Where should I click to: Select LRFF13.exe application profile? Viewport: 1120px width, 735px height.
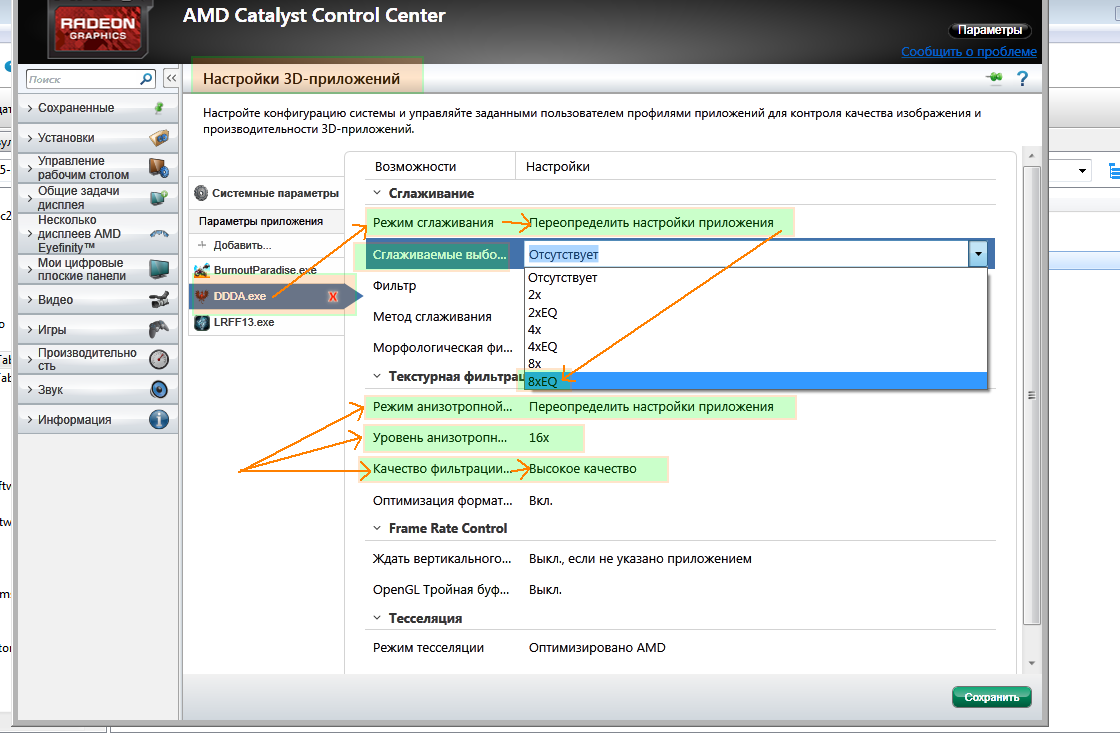(243, 323)
